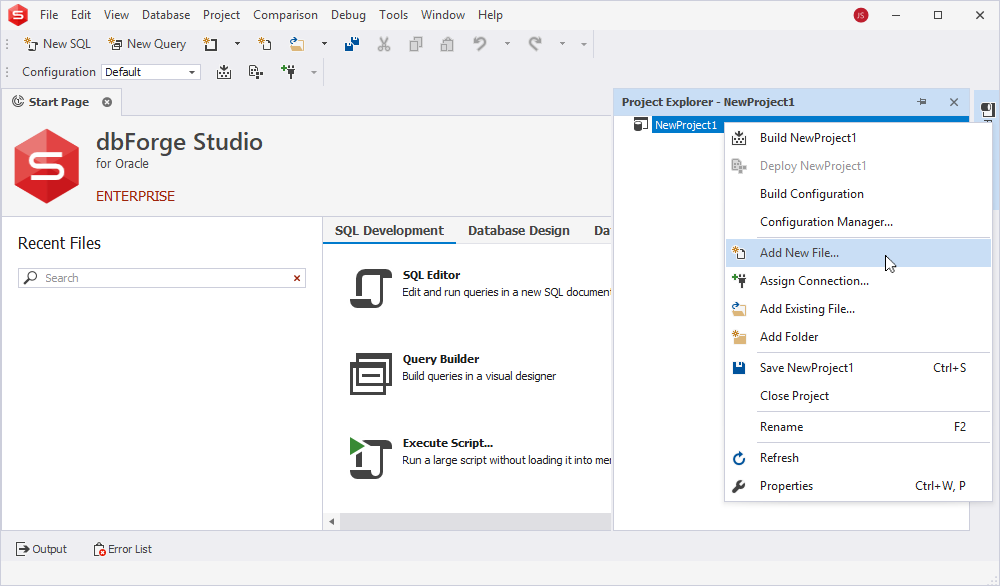Image resolution: width=1000 pixels, height=586 pixels.
Task: Select the NewProject1 tree node
Action: click(686, 125)
